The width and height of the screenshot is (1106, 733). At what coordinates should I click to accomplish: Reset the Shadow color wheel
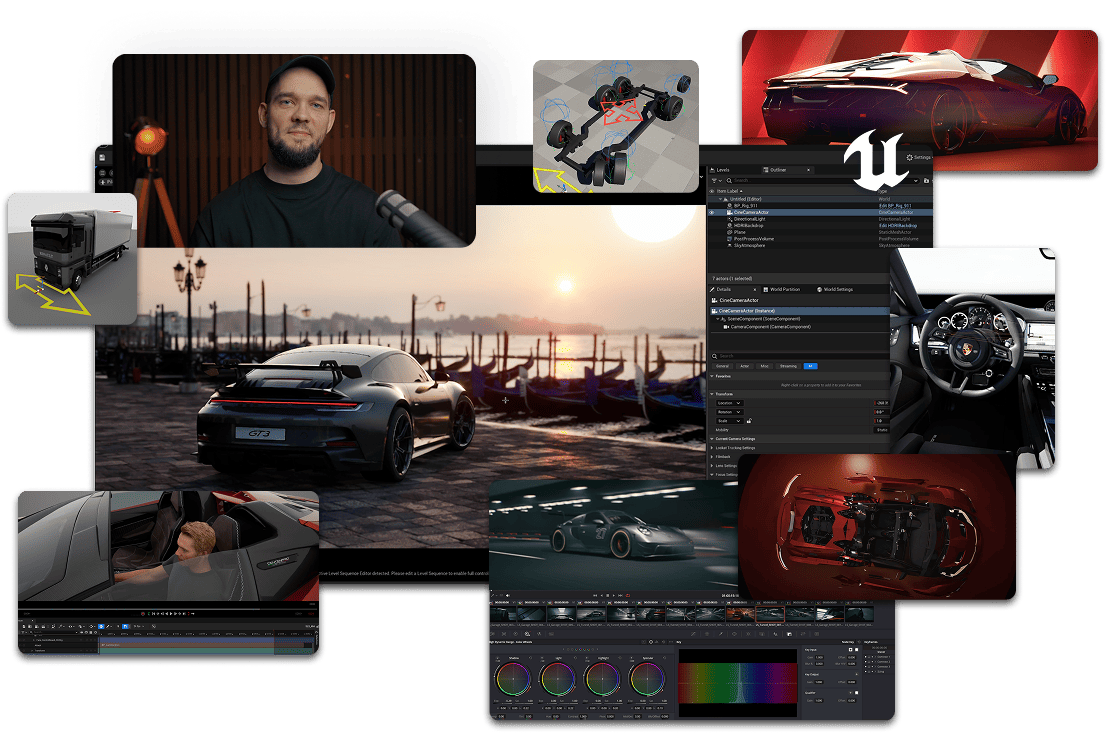[530, 658]
